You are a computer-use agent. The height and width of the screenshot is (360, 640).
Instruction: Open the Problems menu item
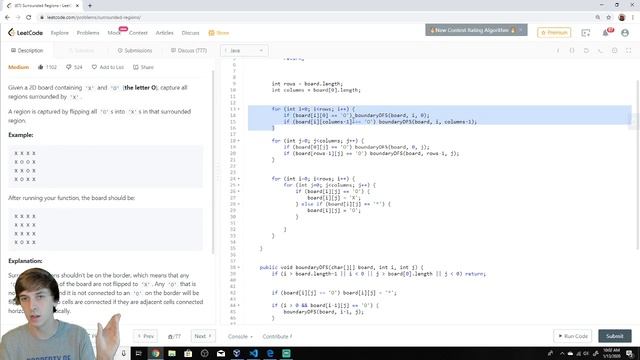[x=88, y=33]
